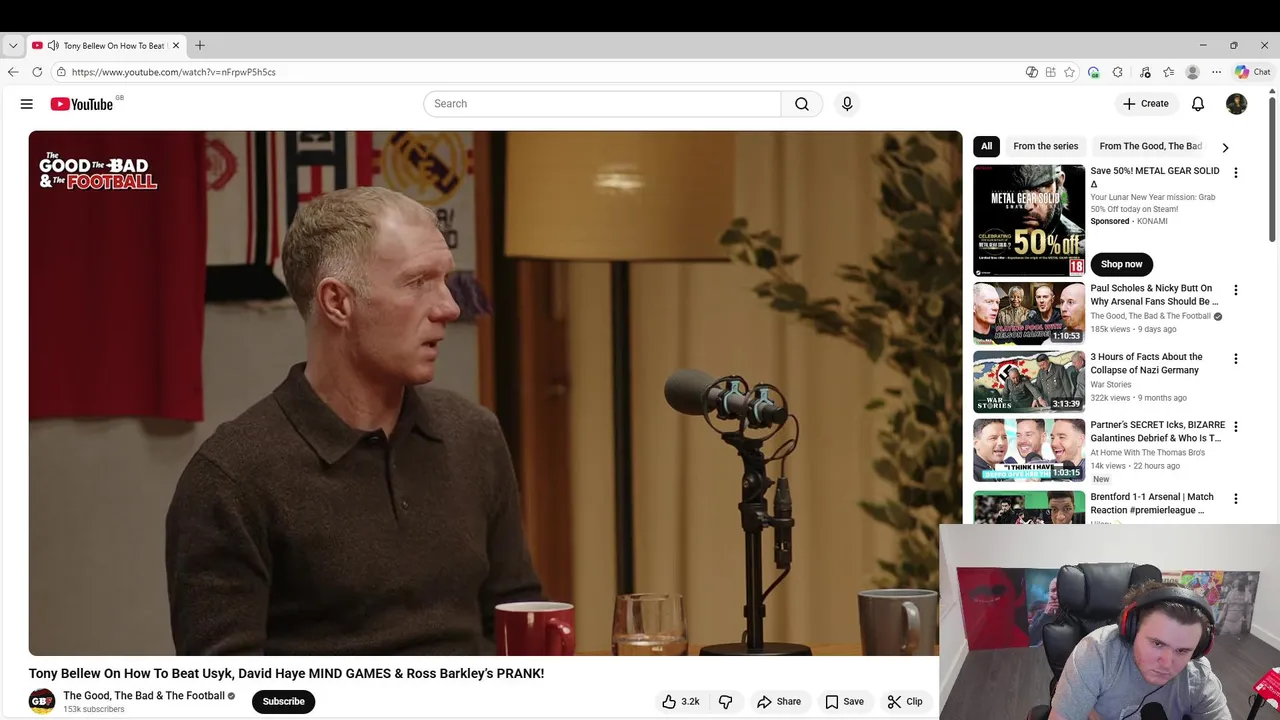1280x720 pixels.
Task: Click the video title Tony Bellew On How To Beat Usyk
Action: (x=286, y=674)
